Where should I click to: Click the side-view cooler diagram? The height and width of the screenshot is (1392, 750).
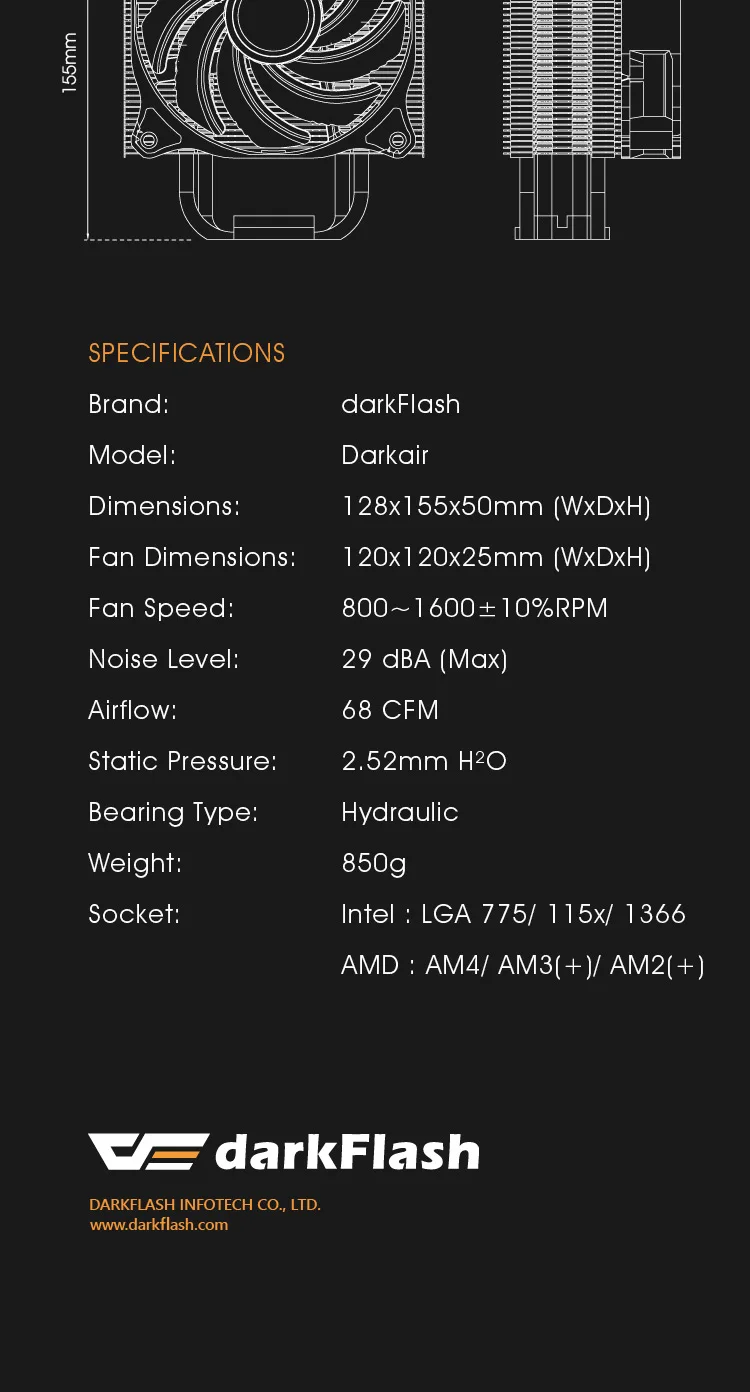[590, 110]
